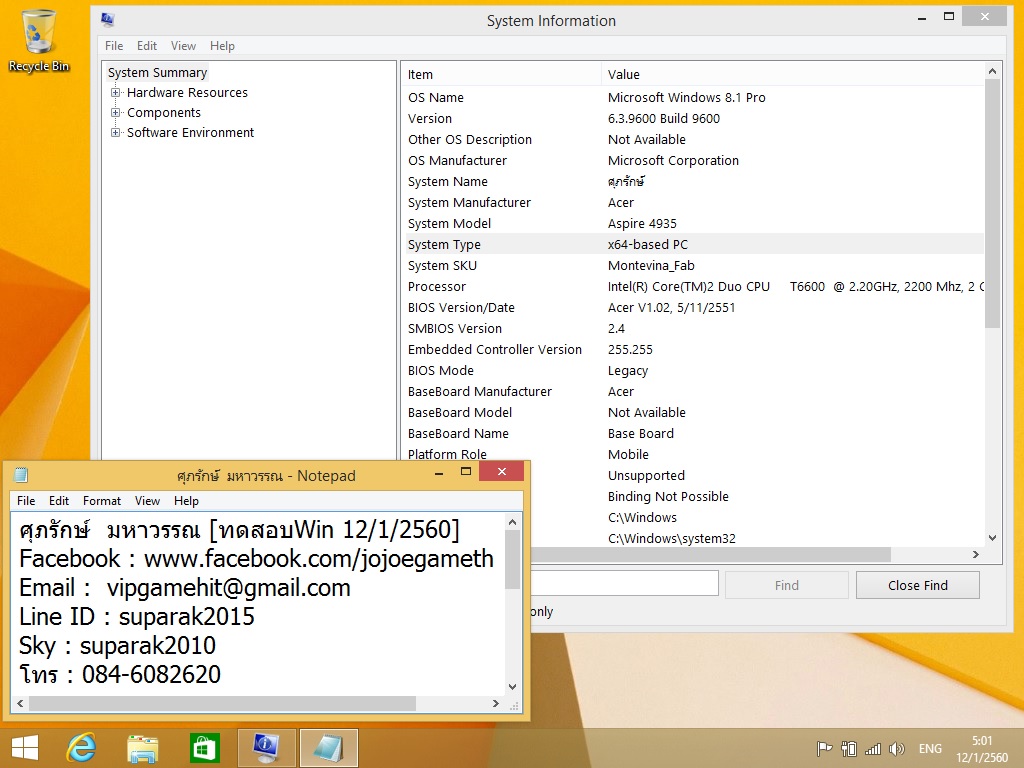Launch Internet Explorer from the taskbar
1024x768 pixels.
(82, 748)
